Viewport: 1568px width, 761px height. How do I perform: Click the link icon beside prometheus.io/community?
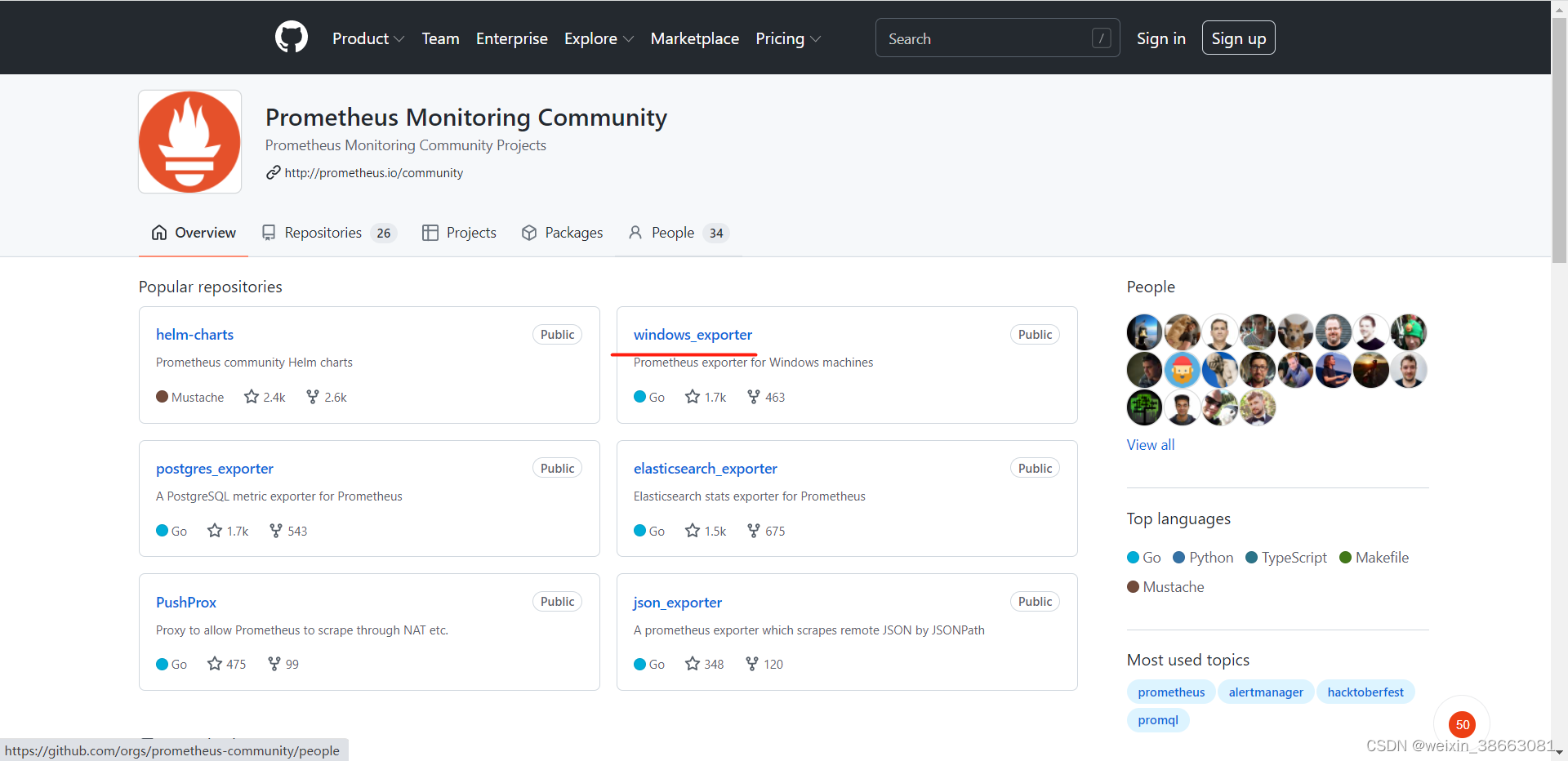tap(274, 172)
